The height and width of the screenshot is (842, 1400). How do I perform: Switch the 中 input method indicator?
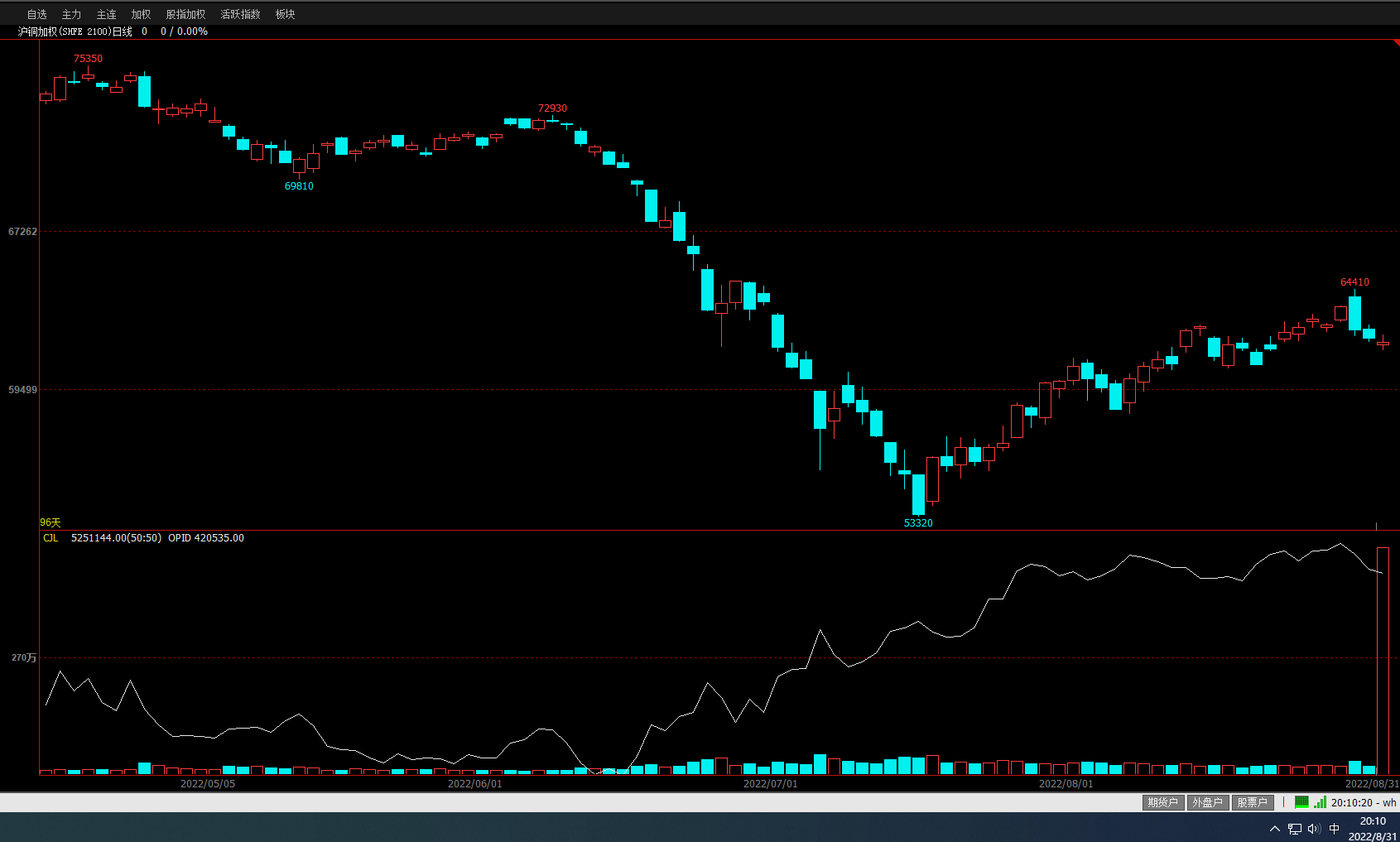1334,829
